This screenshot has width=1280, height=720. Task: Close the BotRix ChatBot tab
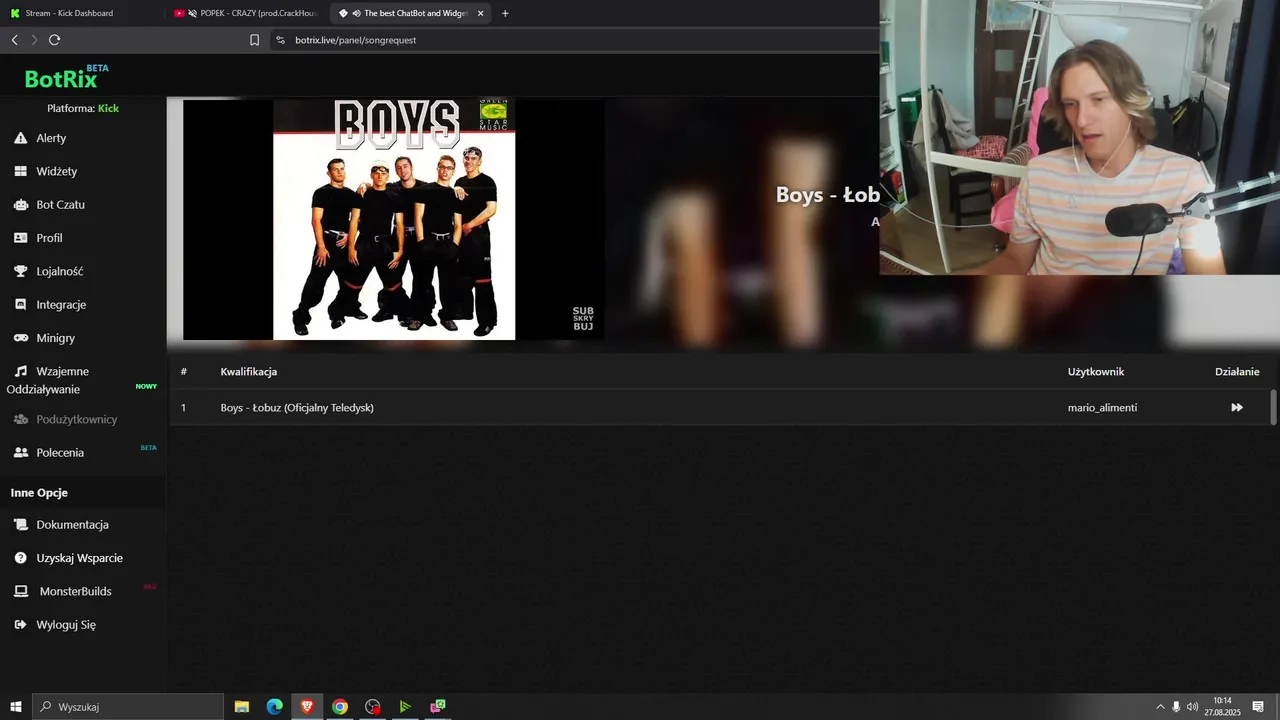point(481,13)
